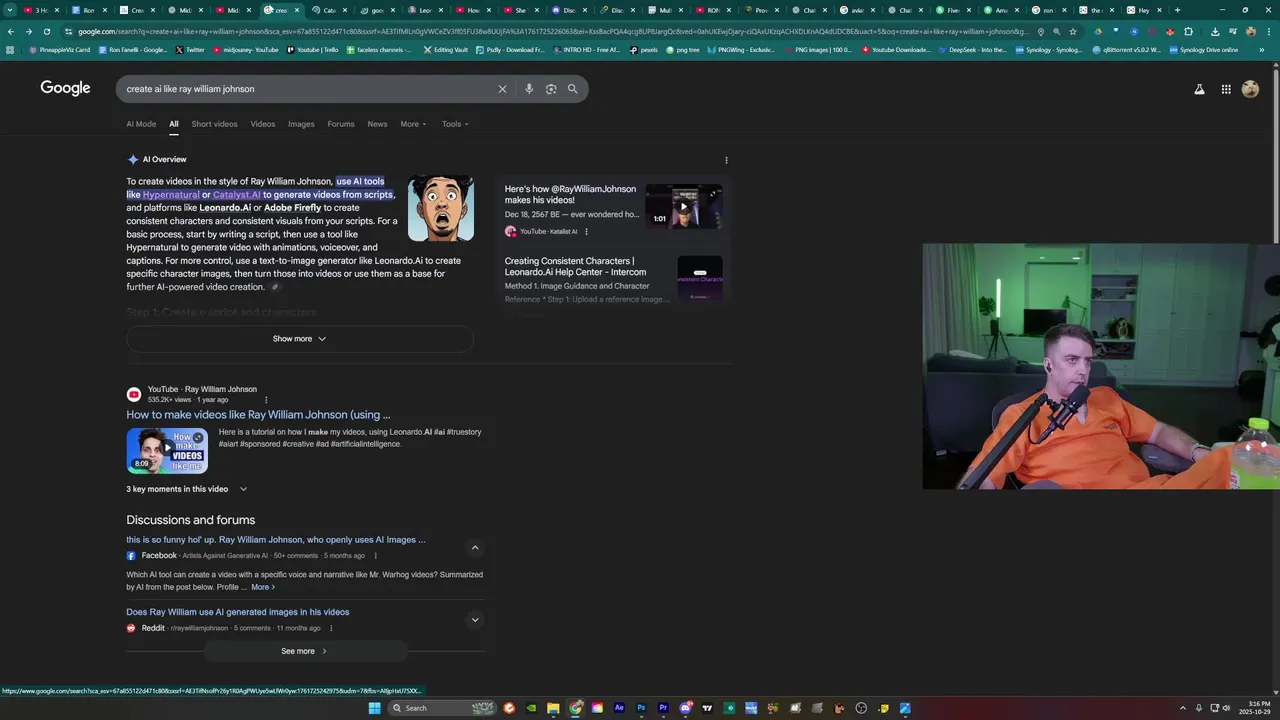
Task: Click the See more forums button
Action: click(x=305, y=651)
